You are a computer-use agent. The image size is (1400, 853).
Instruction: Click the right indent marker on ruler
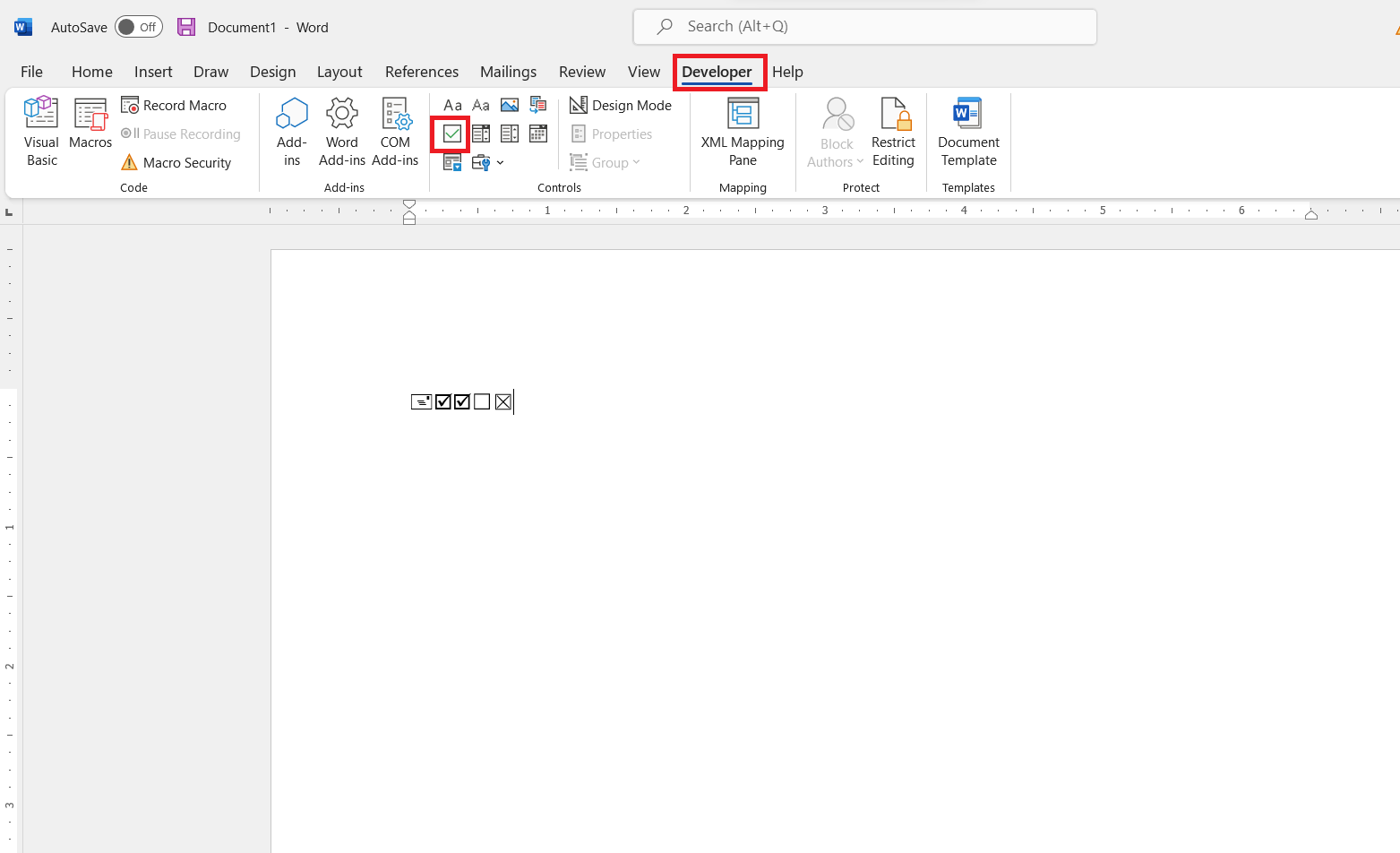(x=1311, y=214)
